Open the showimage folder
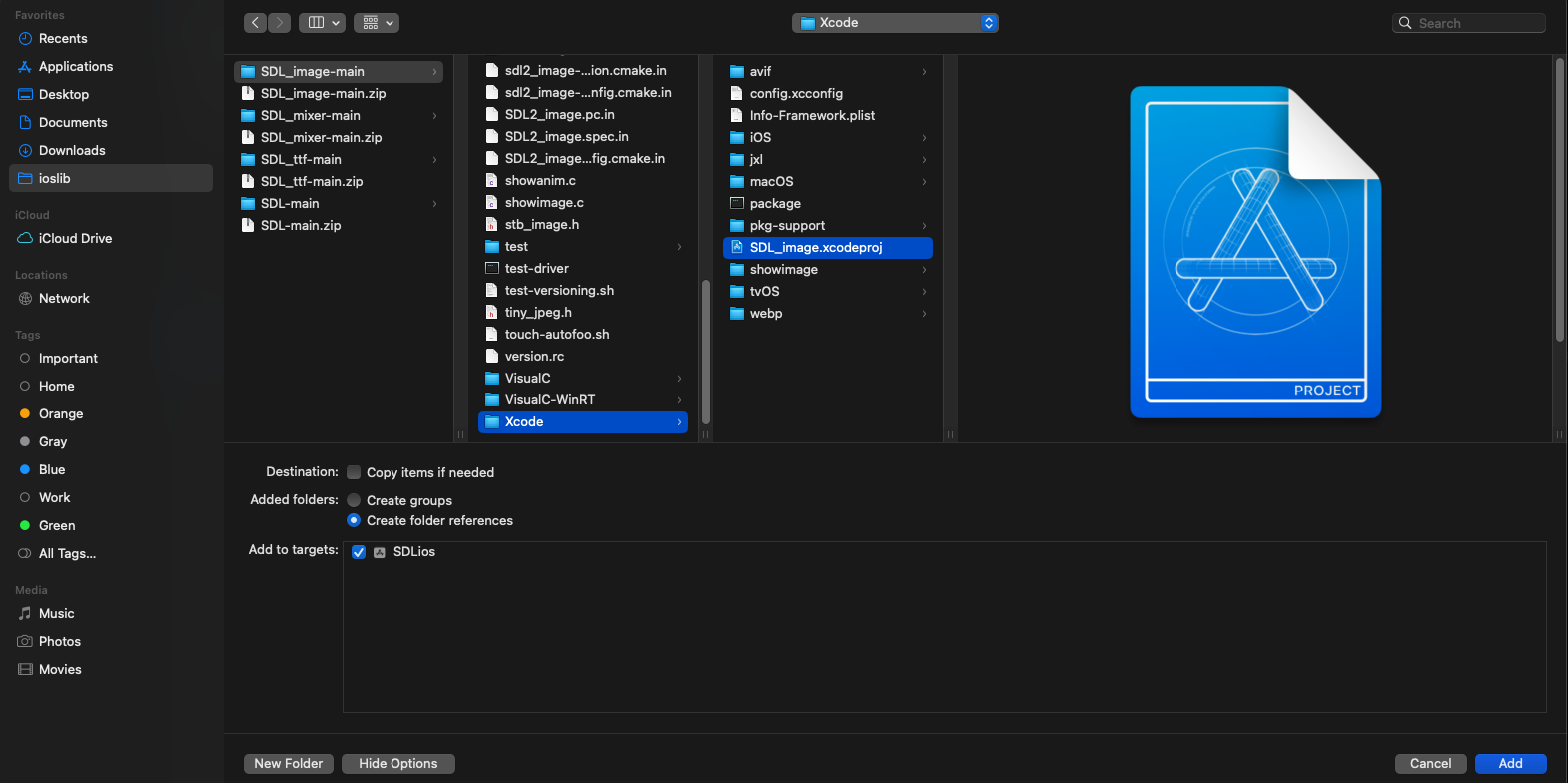The height and width of the screenshot is (783, 1568). pyautogui.click(x=828, y=269)
